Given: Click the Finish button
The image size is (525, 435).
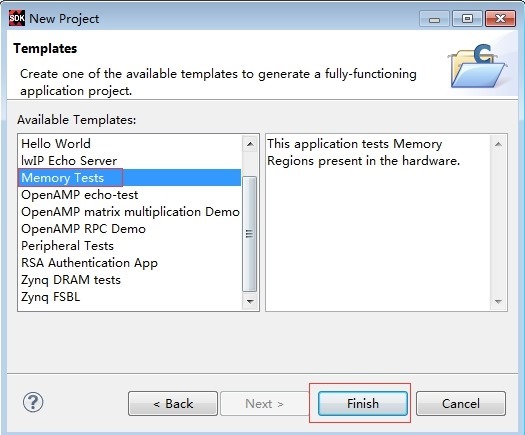Looking at the screenshot, I should pyautogui.click(x=363, y=404).
